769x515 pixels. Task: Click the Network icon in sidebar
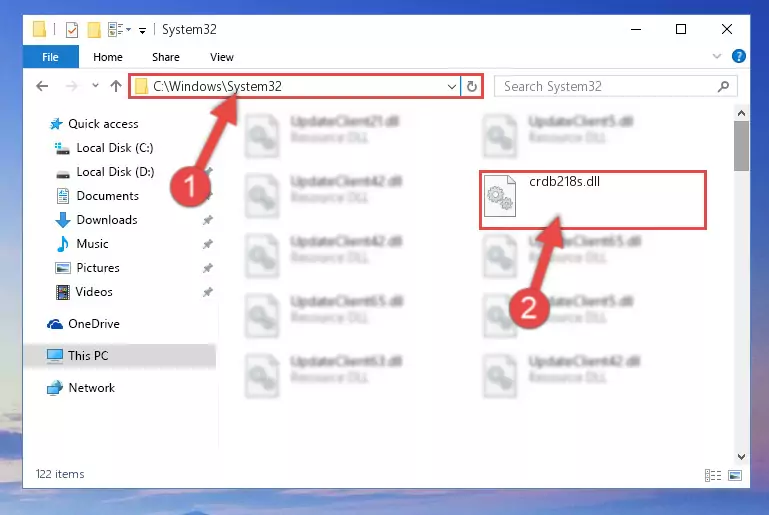pyautogui.click(x=55, y=387)
